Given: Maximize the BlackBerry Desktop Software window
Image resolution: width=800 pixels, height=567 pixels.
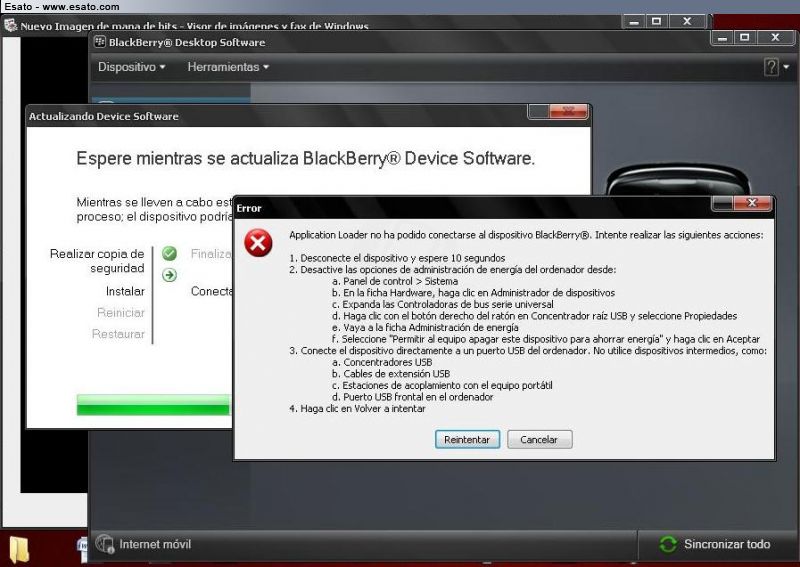Looking at the screenshot, I should click(745, 38).
